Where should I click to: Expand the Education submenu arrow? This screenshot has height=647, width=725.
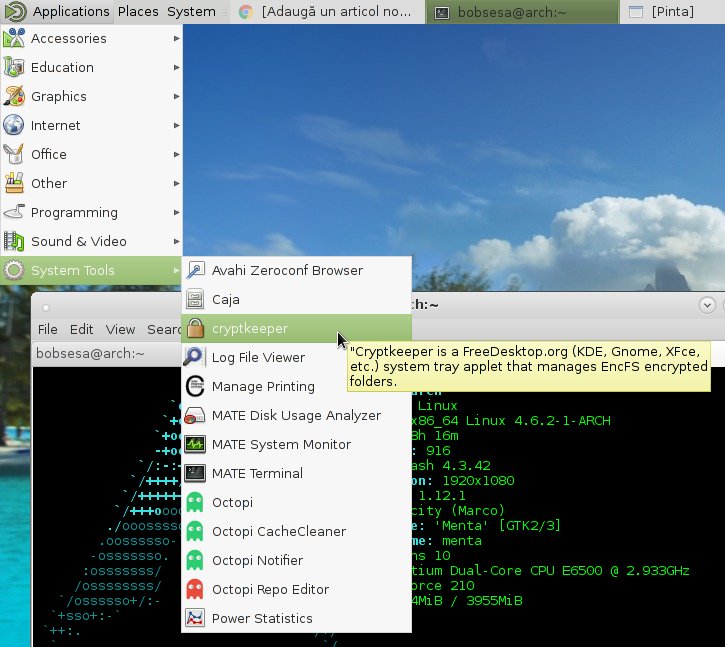click(176, 68)
